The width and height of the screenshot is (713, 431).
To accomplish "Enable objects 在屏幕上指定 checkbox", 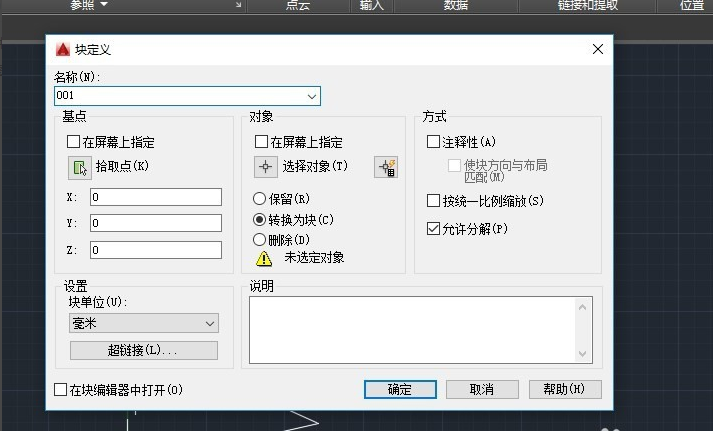I will coord(262,143).
